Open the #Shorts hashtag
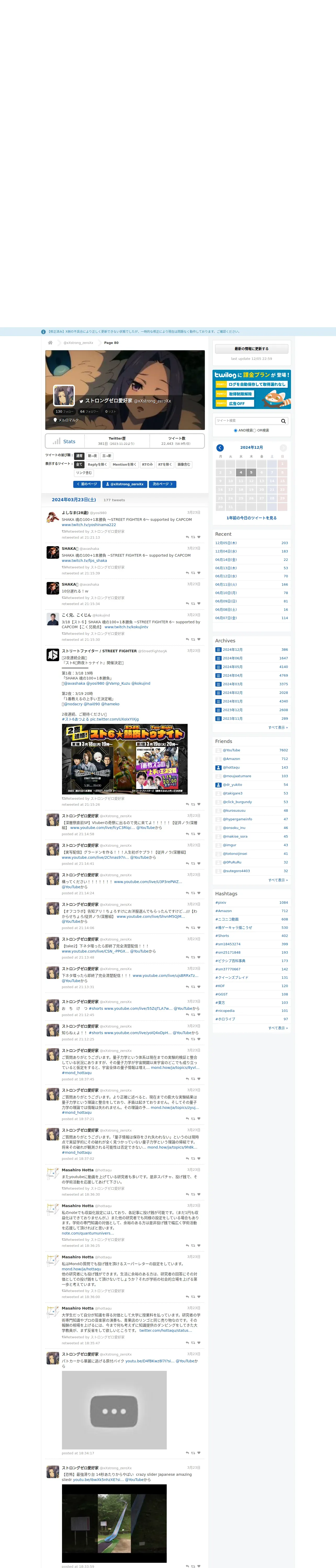 click(222, 936)
